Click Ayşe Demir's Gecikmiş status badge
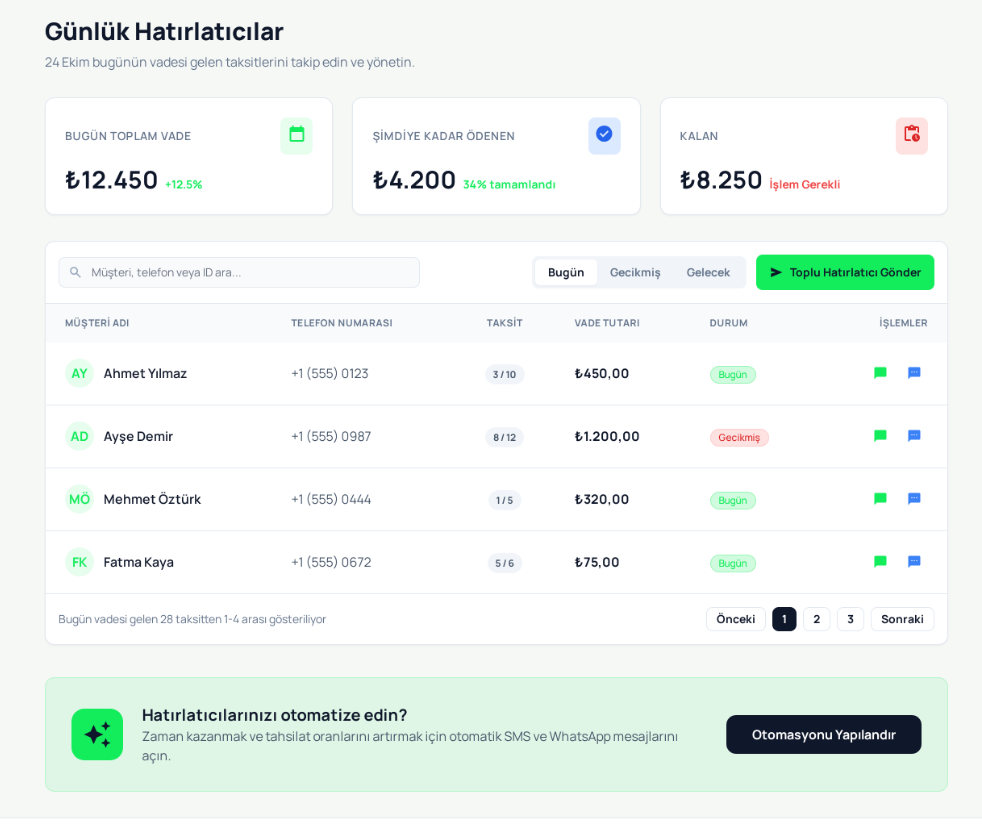 [739, 437]
